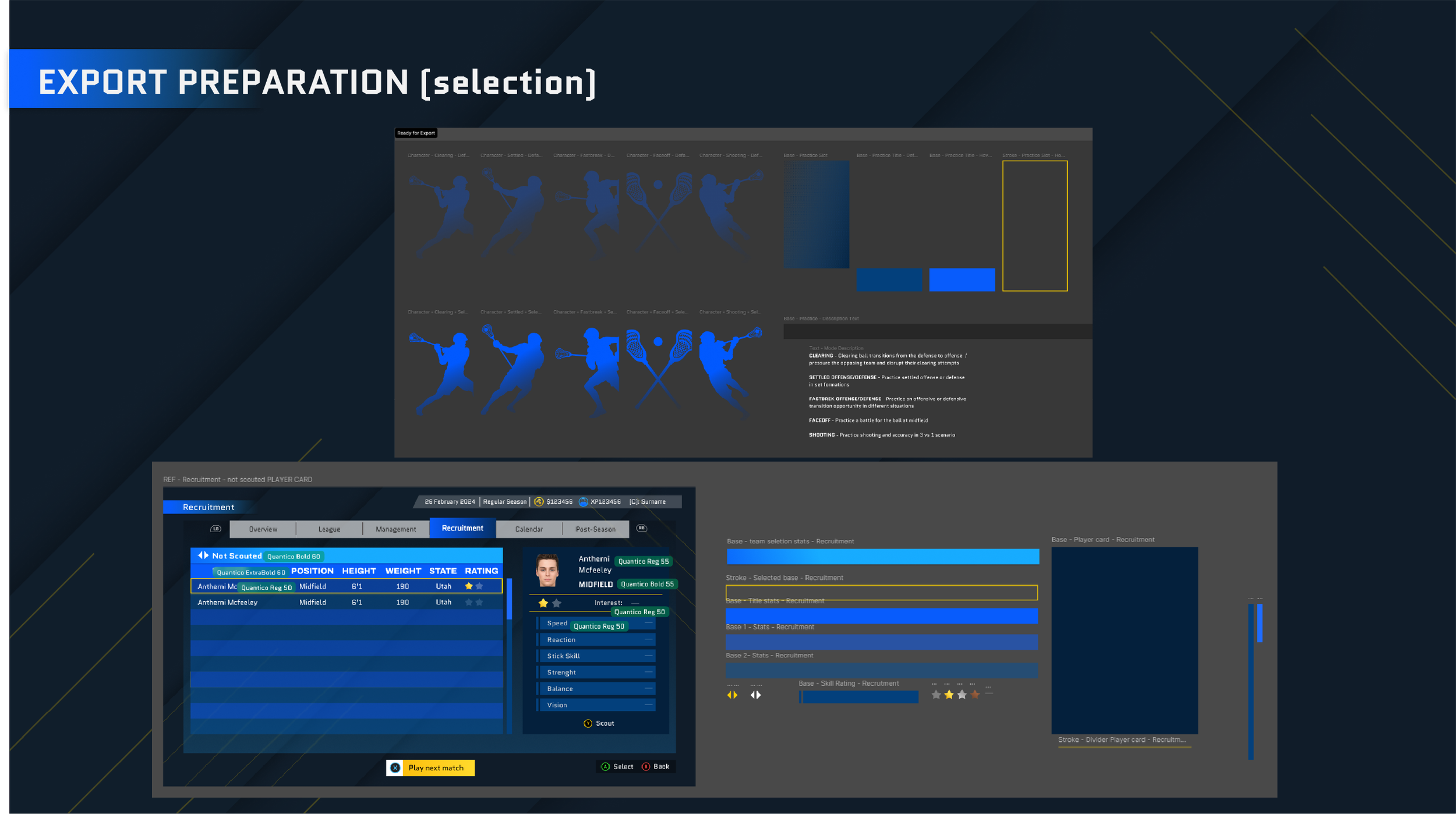Click the default Faceoff crossed-sticks silhouette
1456x814 pixels.
click(x=659, y=213)
